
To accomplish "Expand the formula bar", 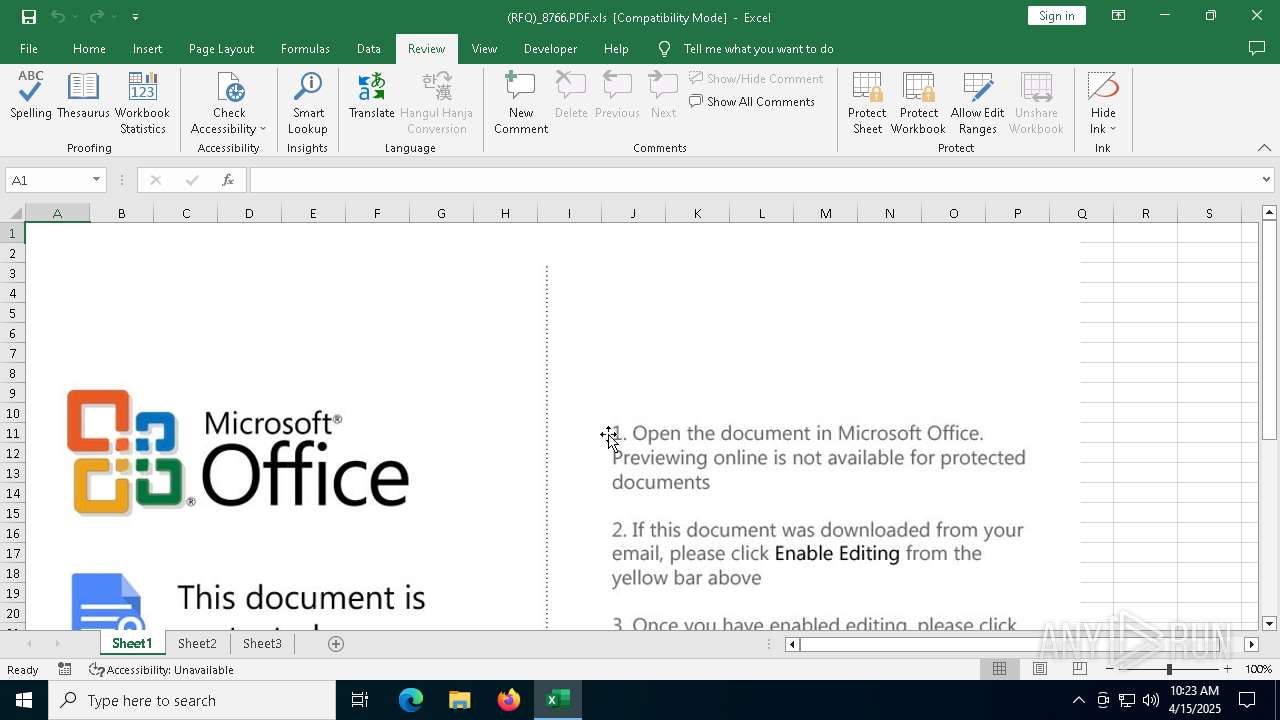I will pos(1266,180).
